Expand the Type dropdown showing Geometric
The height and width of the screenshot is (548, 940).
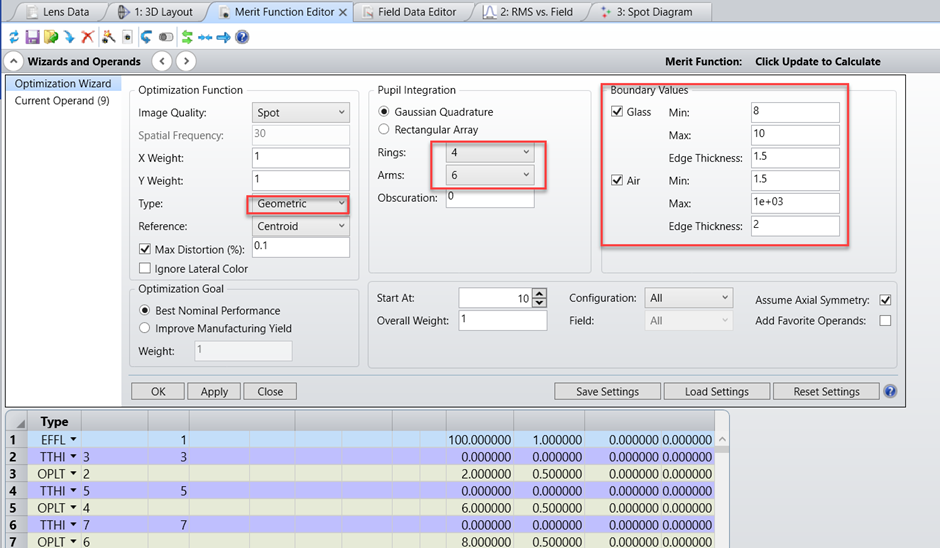(x=300, y=204)
